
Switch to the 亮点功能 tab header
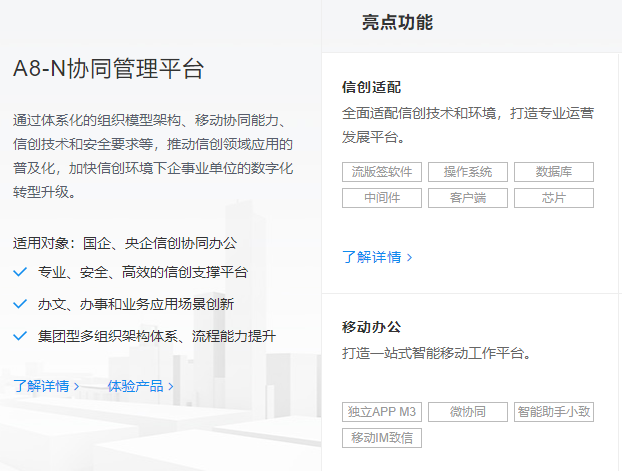[397, 23]
